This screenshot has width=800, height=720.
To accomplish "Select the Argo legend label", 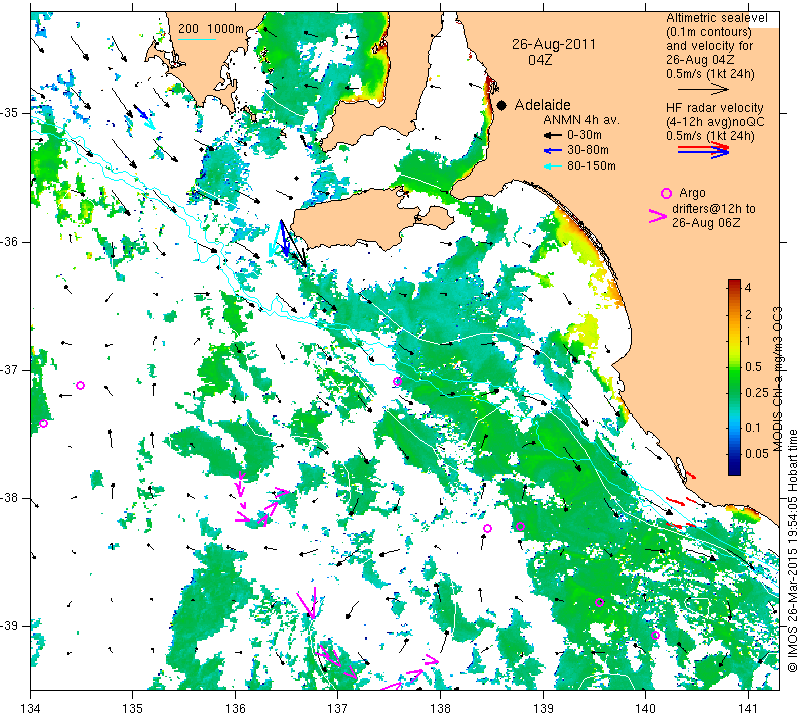I will click(692, 193).
